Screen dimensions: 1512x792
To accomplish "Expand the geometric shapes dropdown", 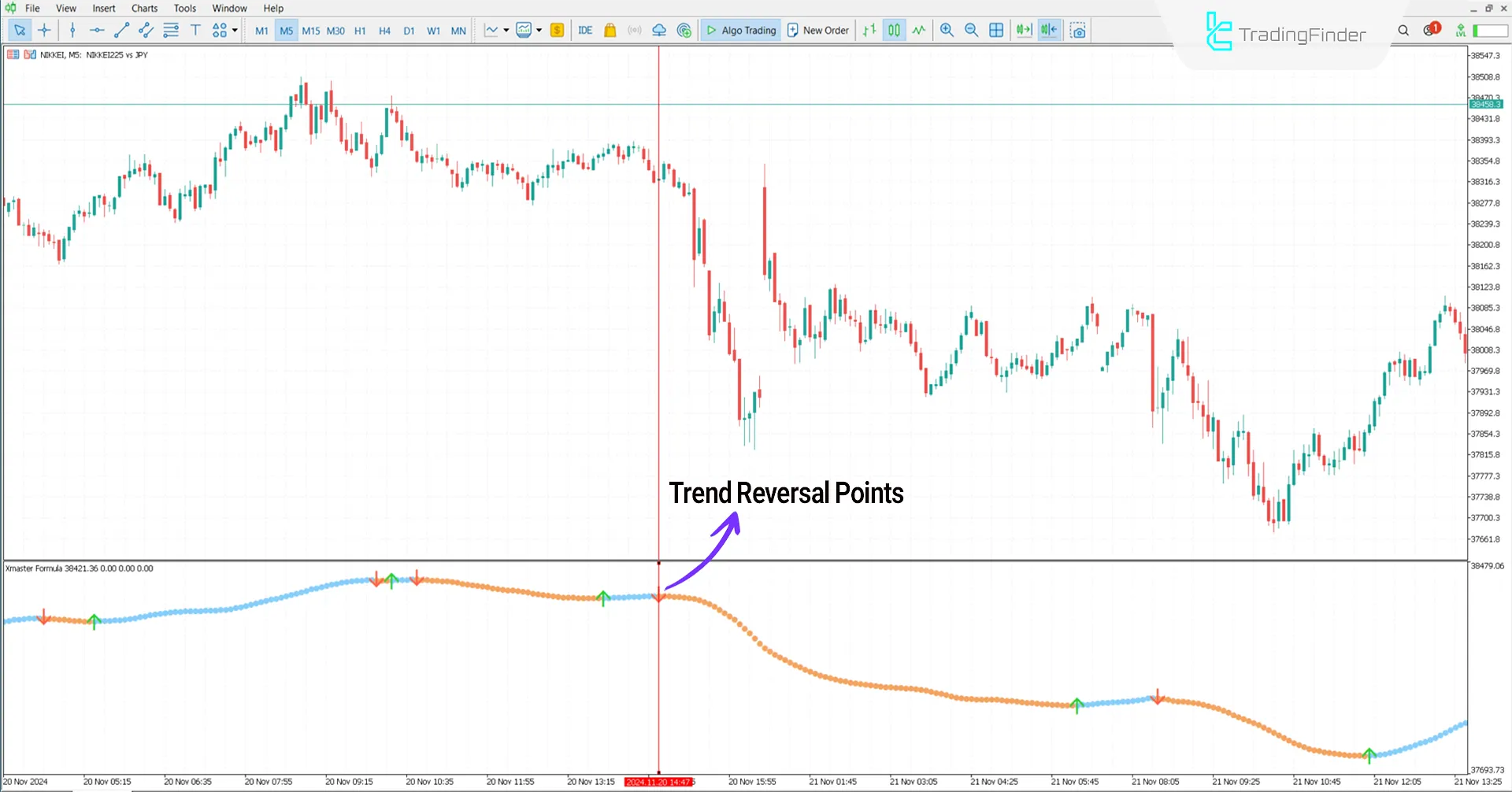I will tap(233, 30).
